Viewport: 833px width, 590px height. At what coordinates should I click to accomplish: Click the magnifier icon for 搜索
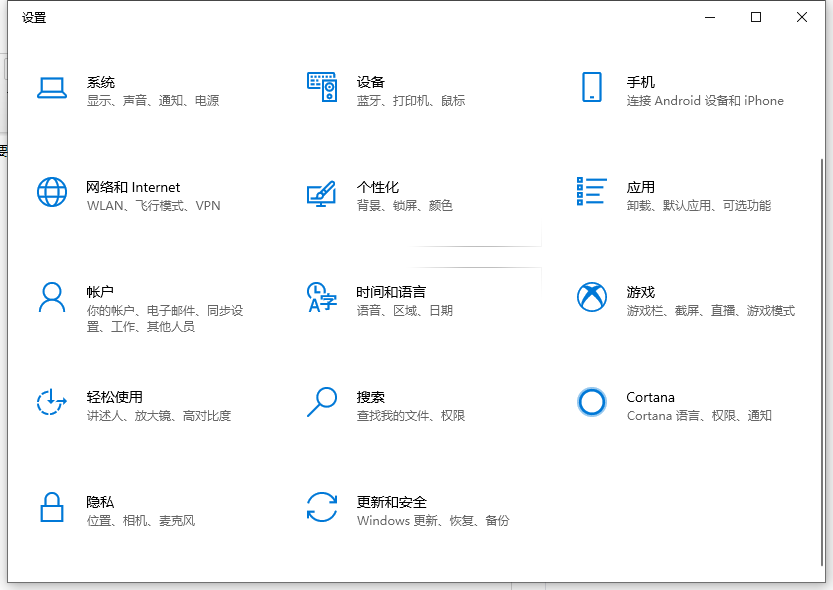(321, 402)
